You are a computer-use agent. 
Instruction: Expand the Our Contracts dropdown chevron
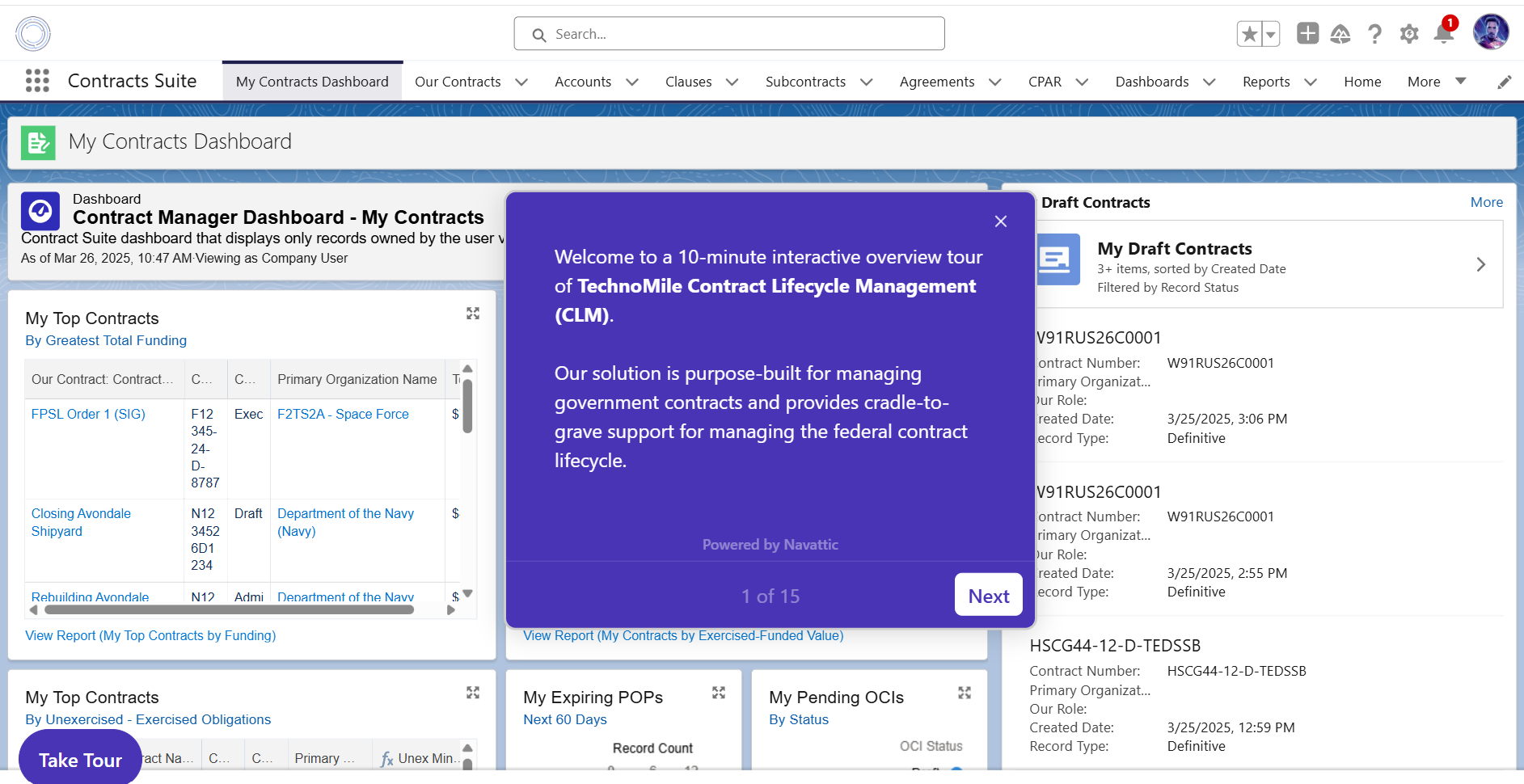click(521, 82)
